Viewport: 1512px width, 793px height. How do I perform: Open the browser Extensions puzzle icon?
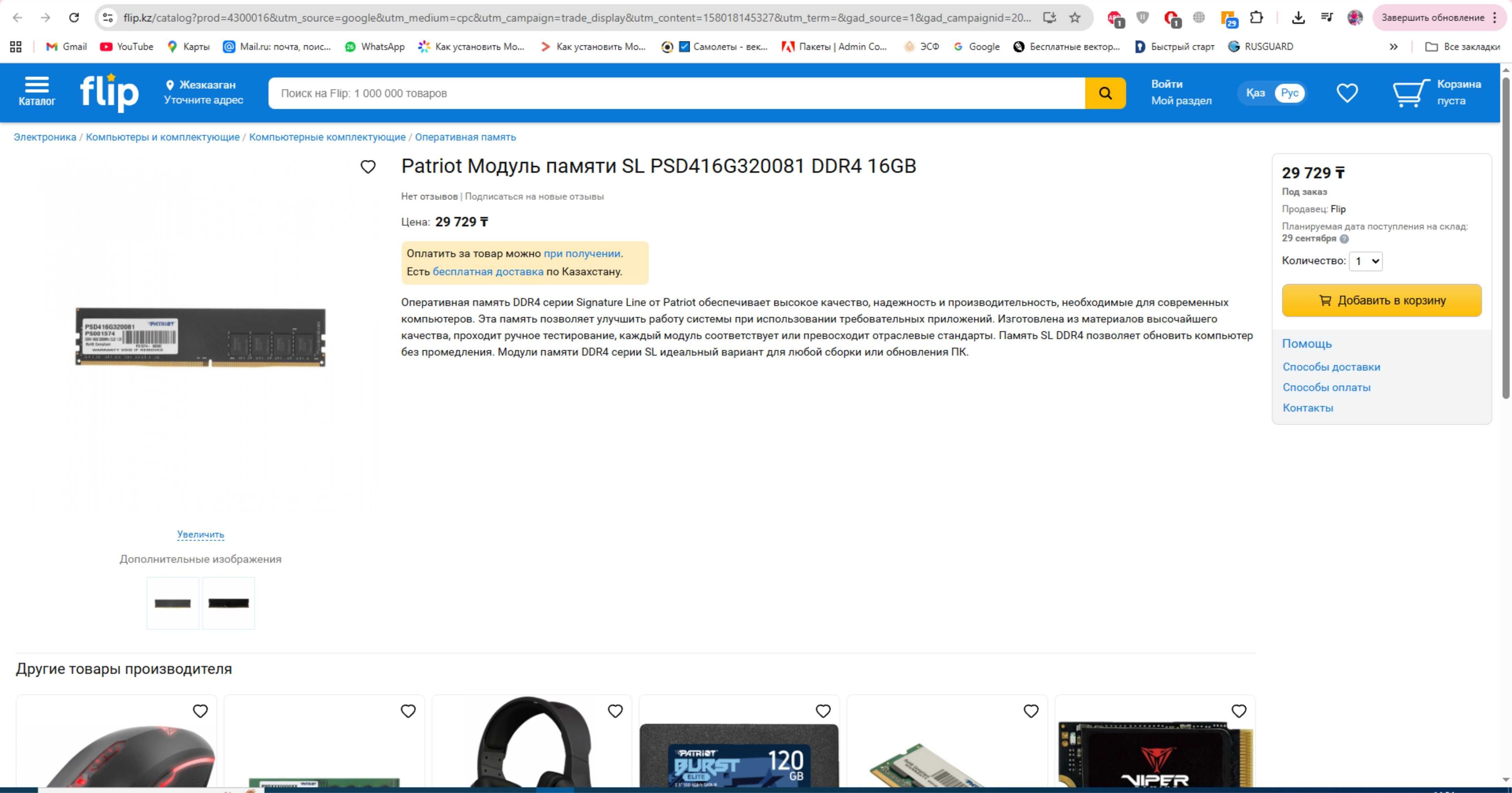pos(1256,18)
